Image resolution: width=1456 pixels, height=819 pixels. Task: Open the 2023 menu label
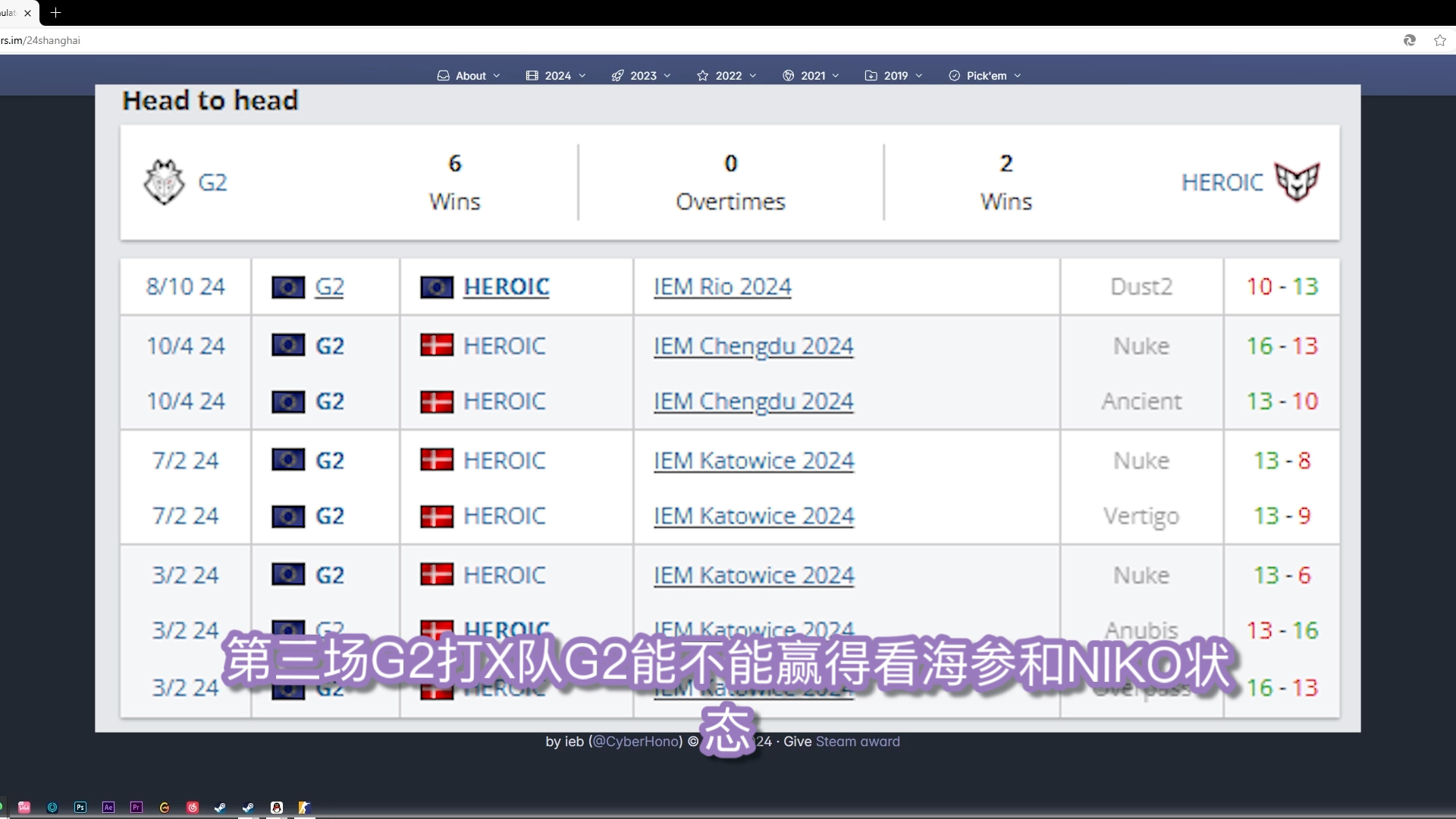pyautogui.click(x=643, y=76)
